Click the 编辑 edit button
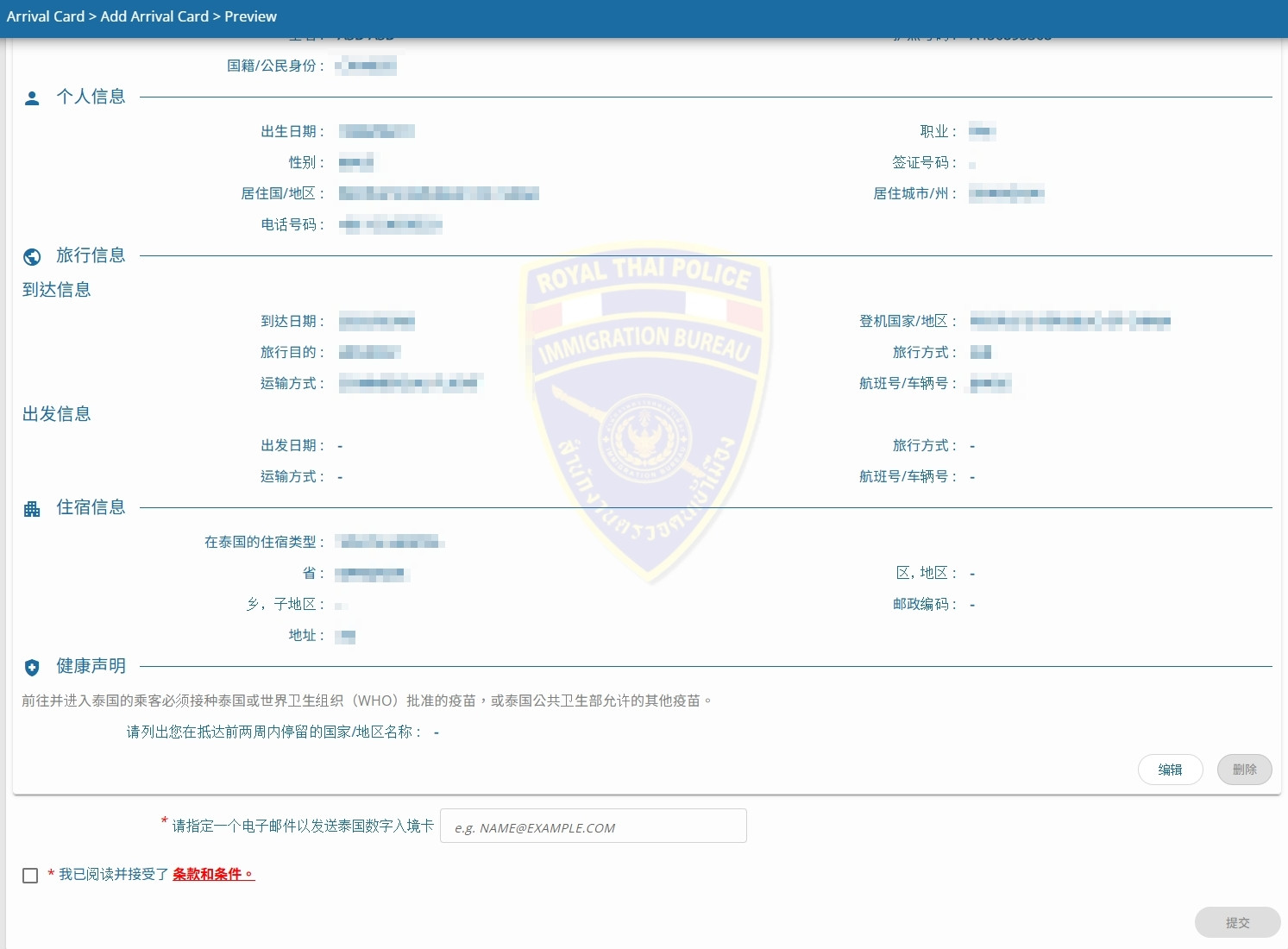The image size is (1288, 949). 1170,770
